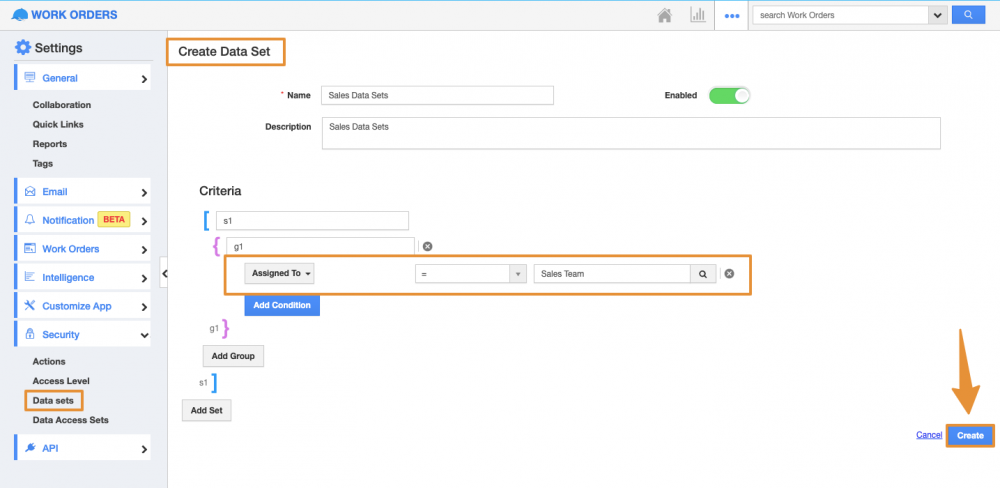Remove the Assigned To condition row

tap(729, 274)
